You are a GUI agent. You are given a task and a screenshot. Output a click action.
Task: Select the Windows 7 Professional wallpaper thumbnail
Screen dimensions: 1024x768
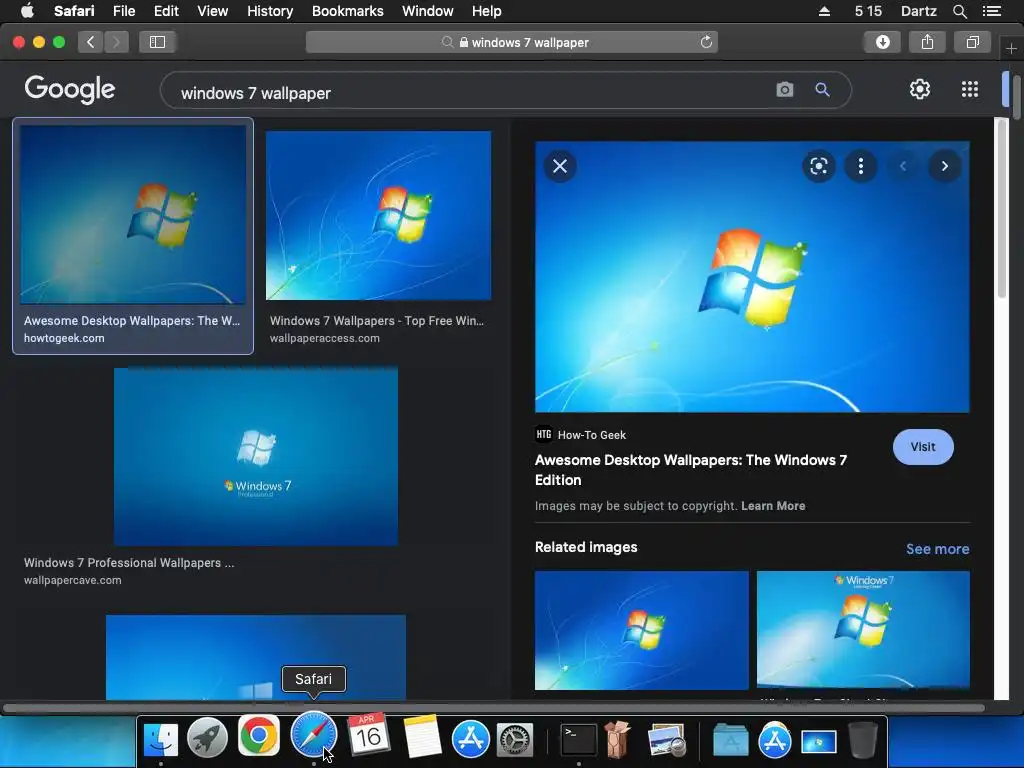[x=256, y=456]
